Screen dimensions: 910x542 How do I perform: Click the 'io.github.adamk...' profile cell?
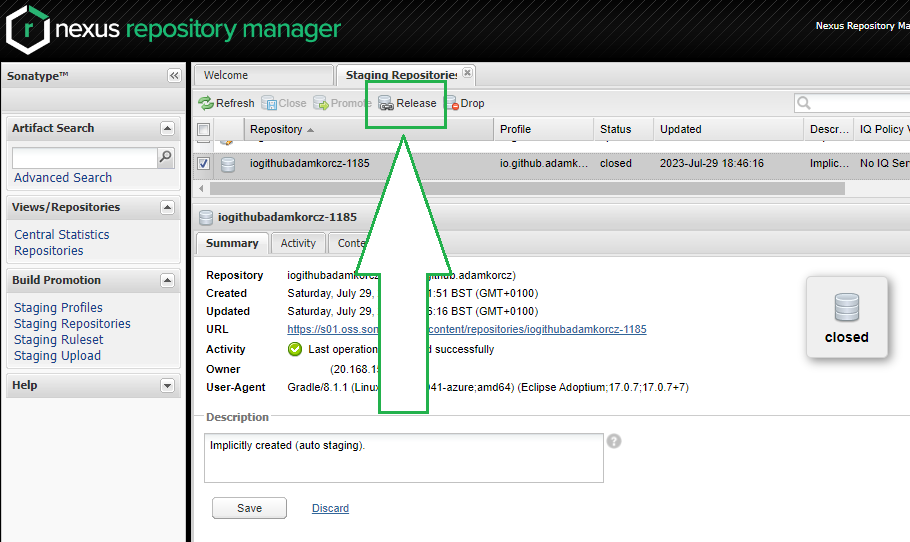(x=544, y=164)
